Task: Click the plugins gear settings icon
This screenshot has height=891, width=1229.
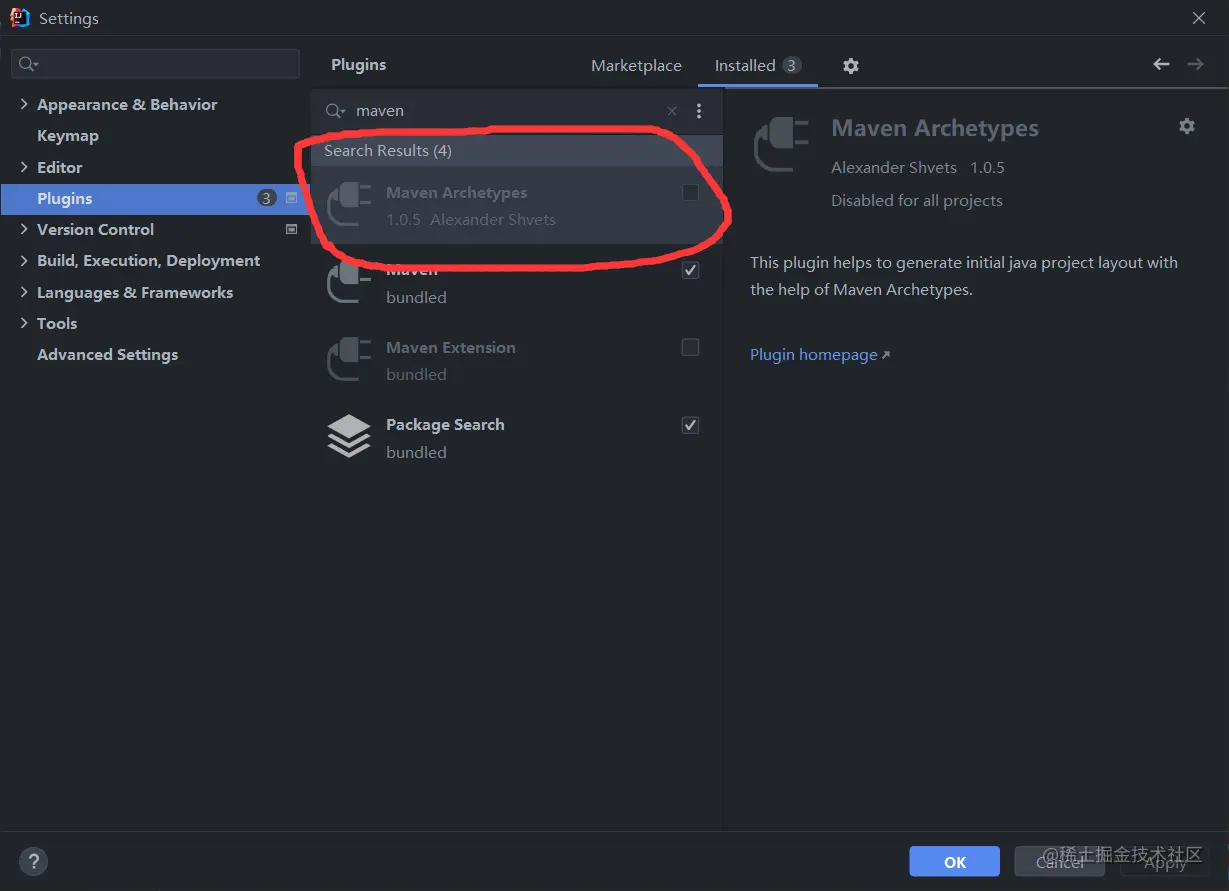Action: click(850, 66)
